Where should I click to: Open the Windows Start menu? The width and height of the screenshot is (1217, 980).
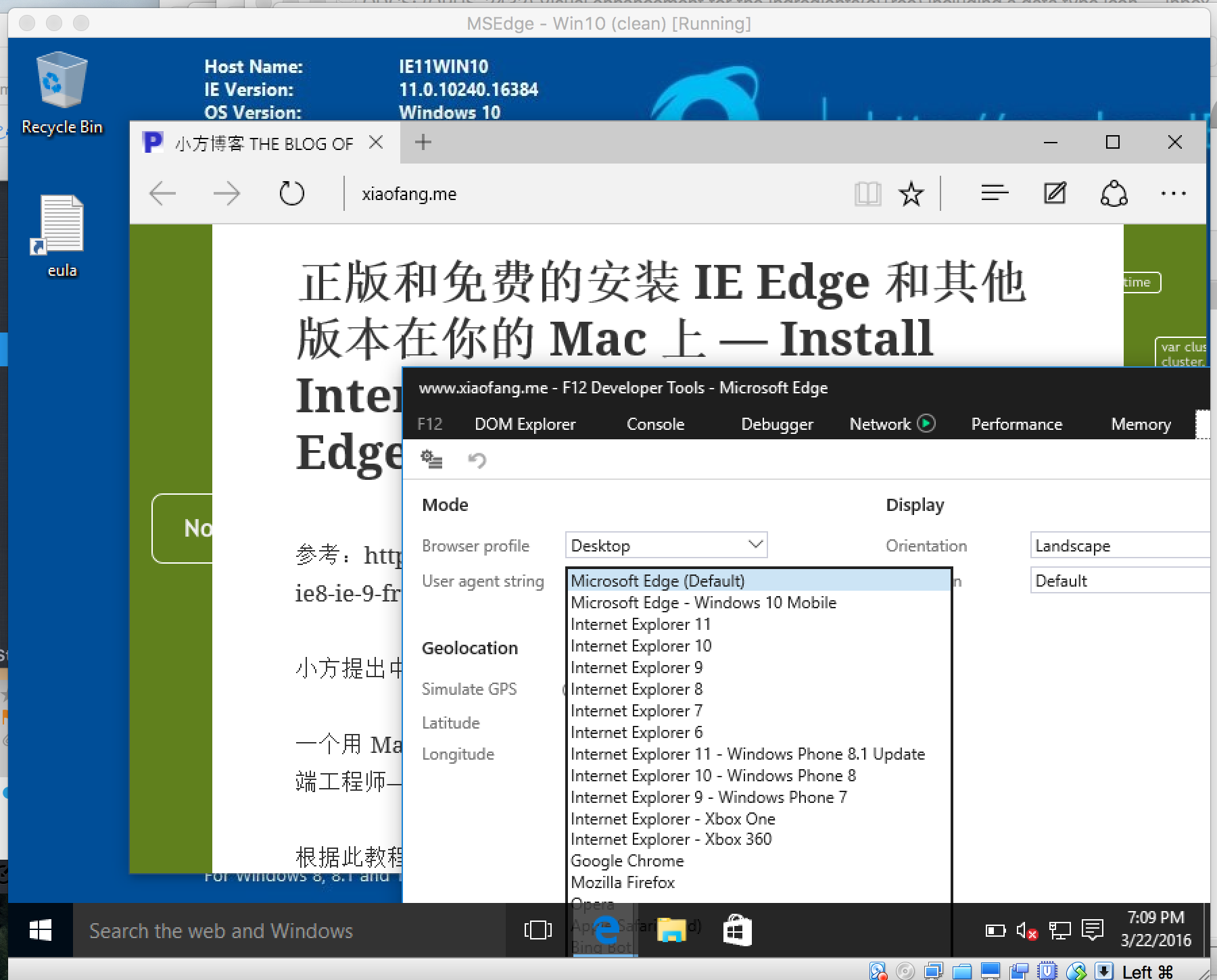point(41,931)
